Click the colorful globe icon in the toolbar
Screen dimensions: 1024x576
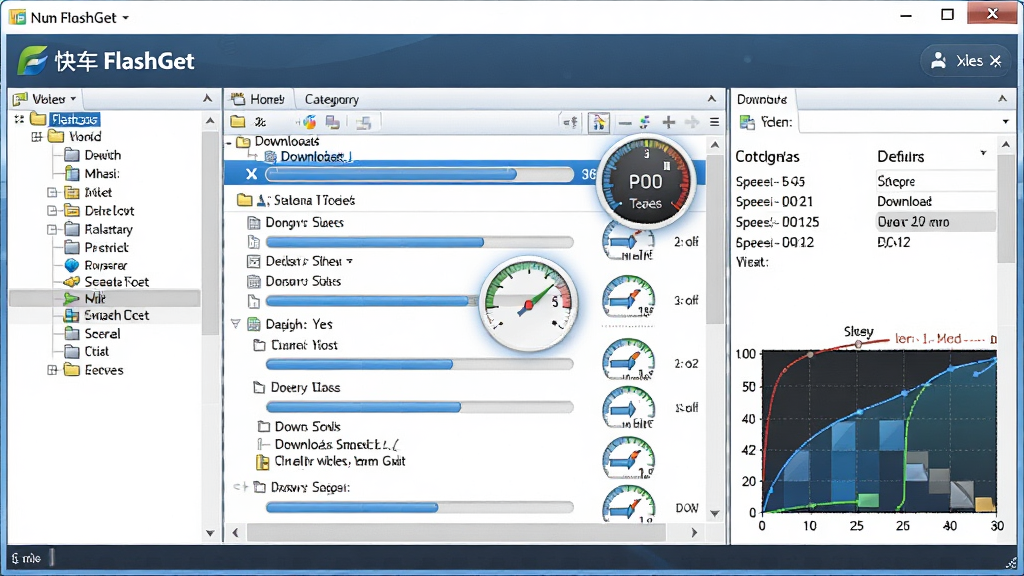point(308,122)
